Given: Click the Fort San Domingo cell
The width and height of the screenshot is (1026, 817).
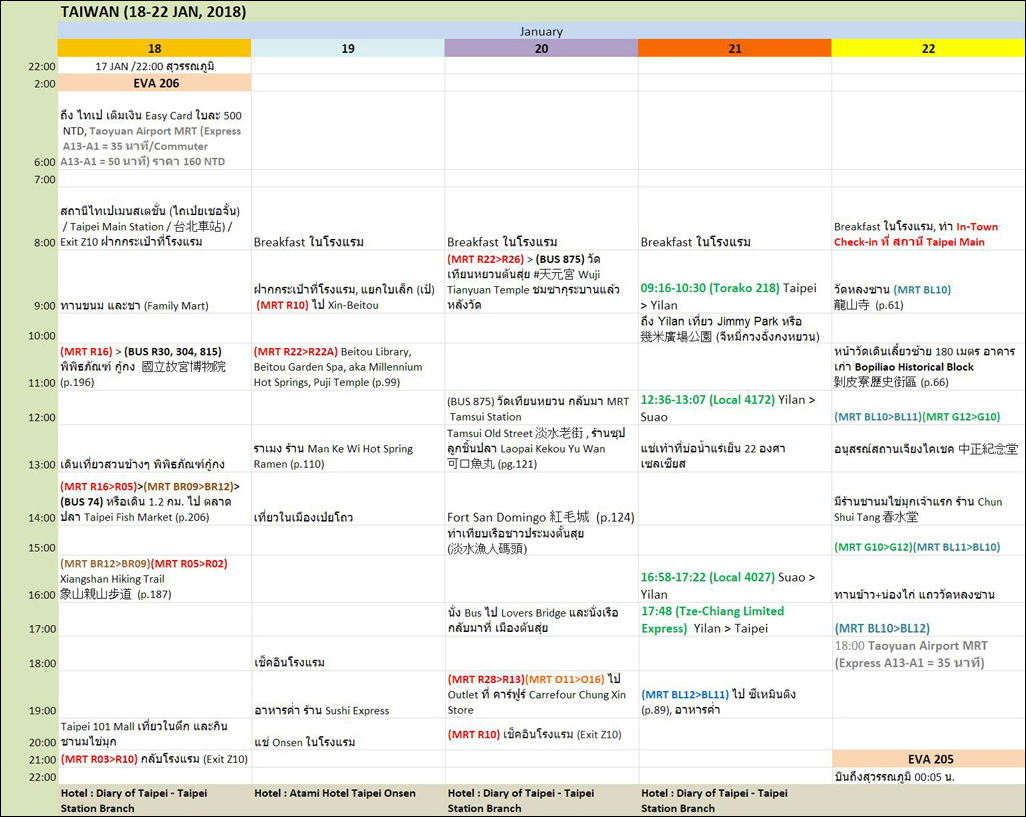Looking at the screenshot, I should (x=541, y=517).
